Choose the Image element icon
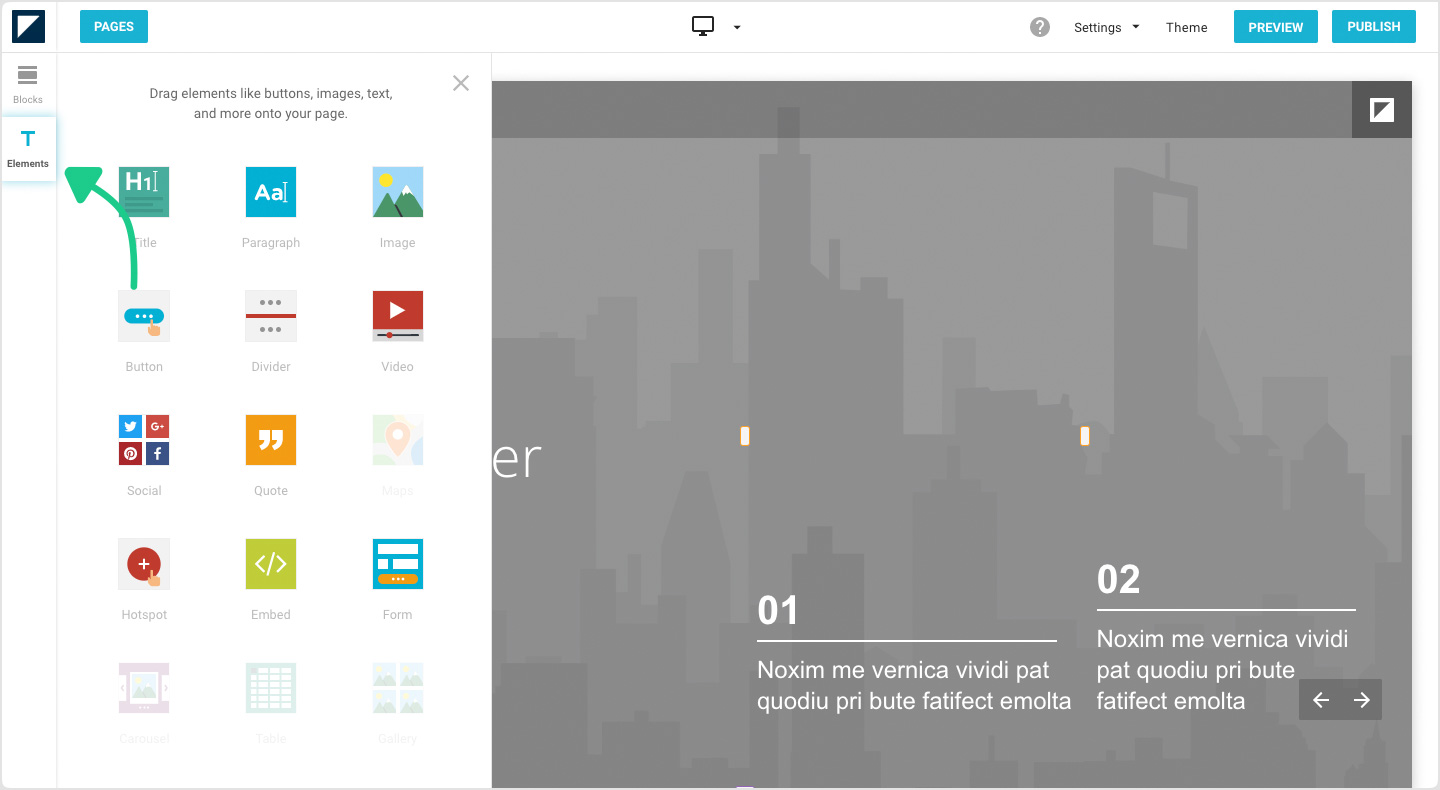The width and height of the screenshot is (1440, 790). tap(397, 192)
